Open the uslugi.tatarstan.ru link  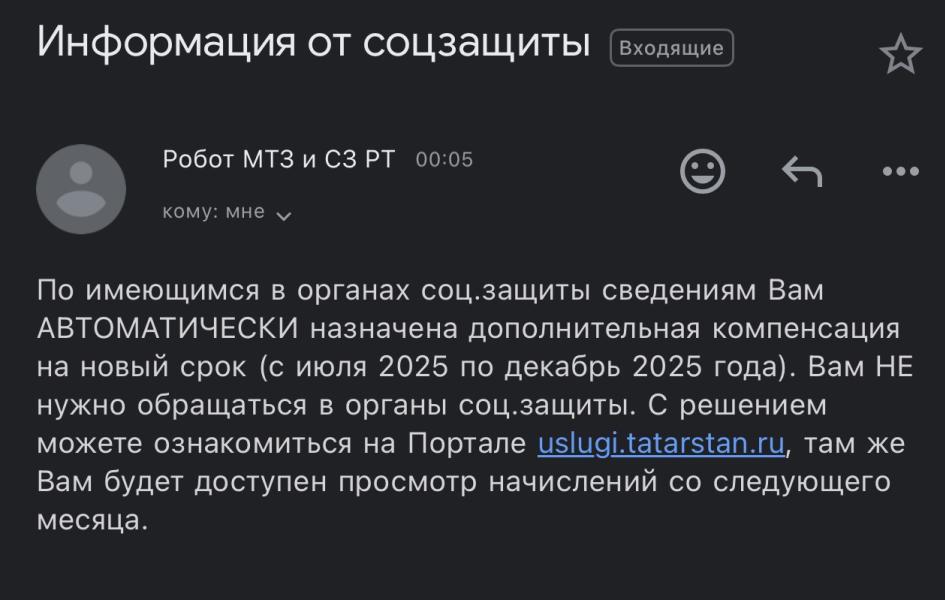click(x=661, y=444)
